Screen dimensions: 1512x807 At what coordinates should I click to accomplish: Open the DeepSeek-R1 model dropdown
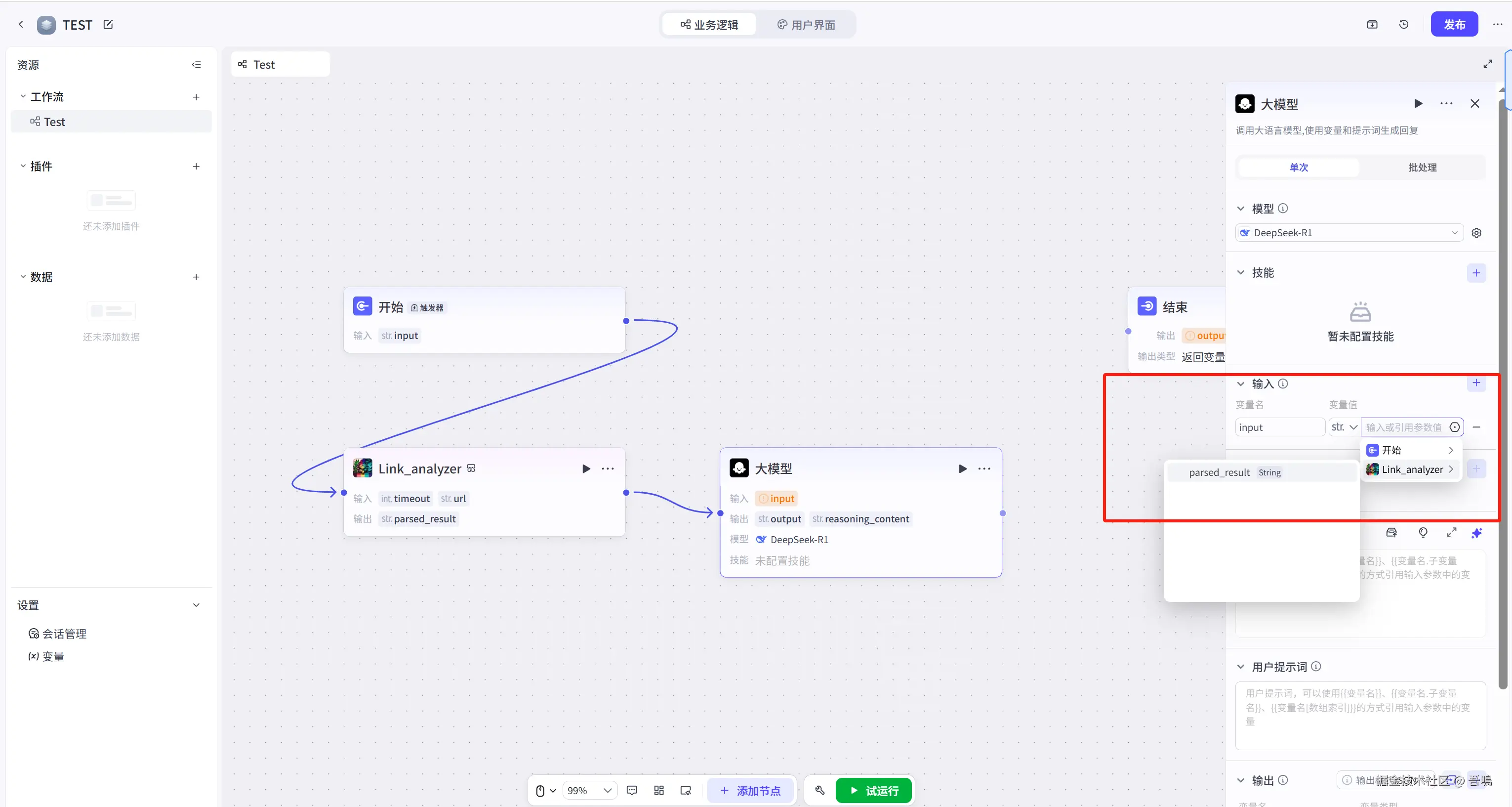1348,233
